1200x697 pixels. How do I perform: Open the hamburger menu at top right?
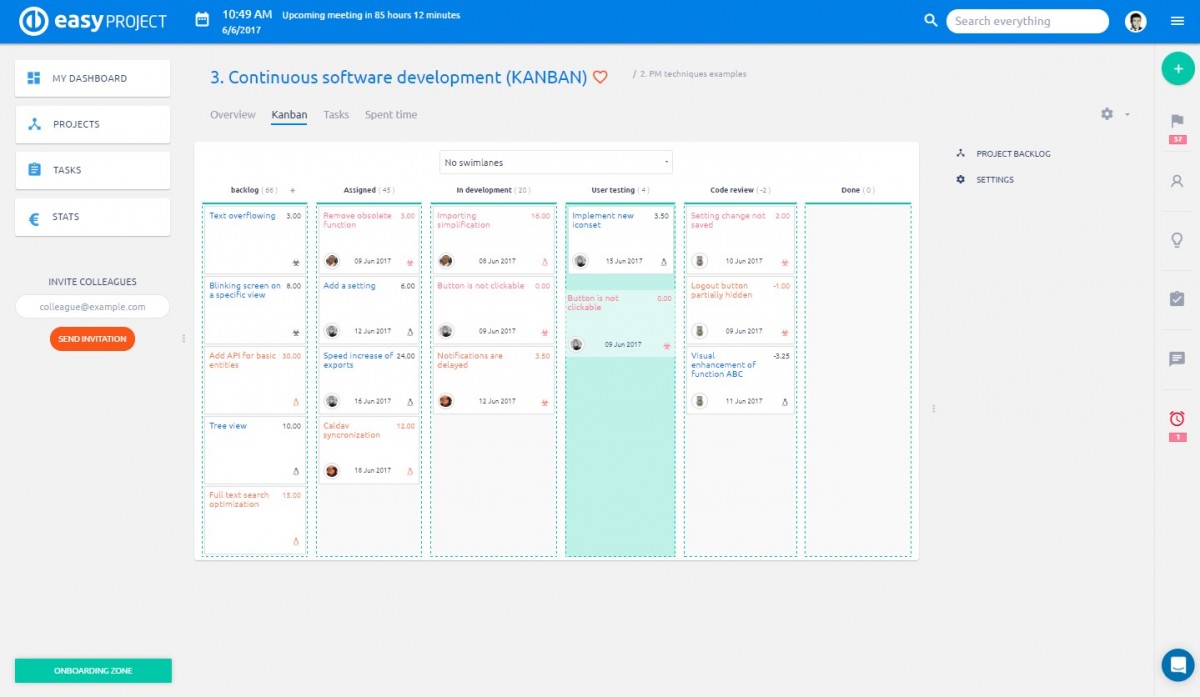pos(1177,21)
